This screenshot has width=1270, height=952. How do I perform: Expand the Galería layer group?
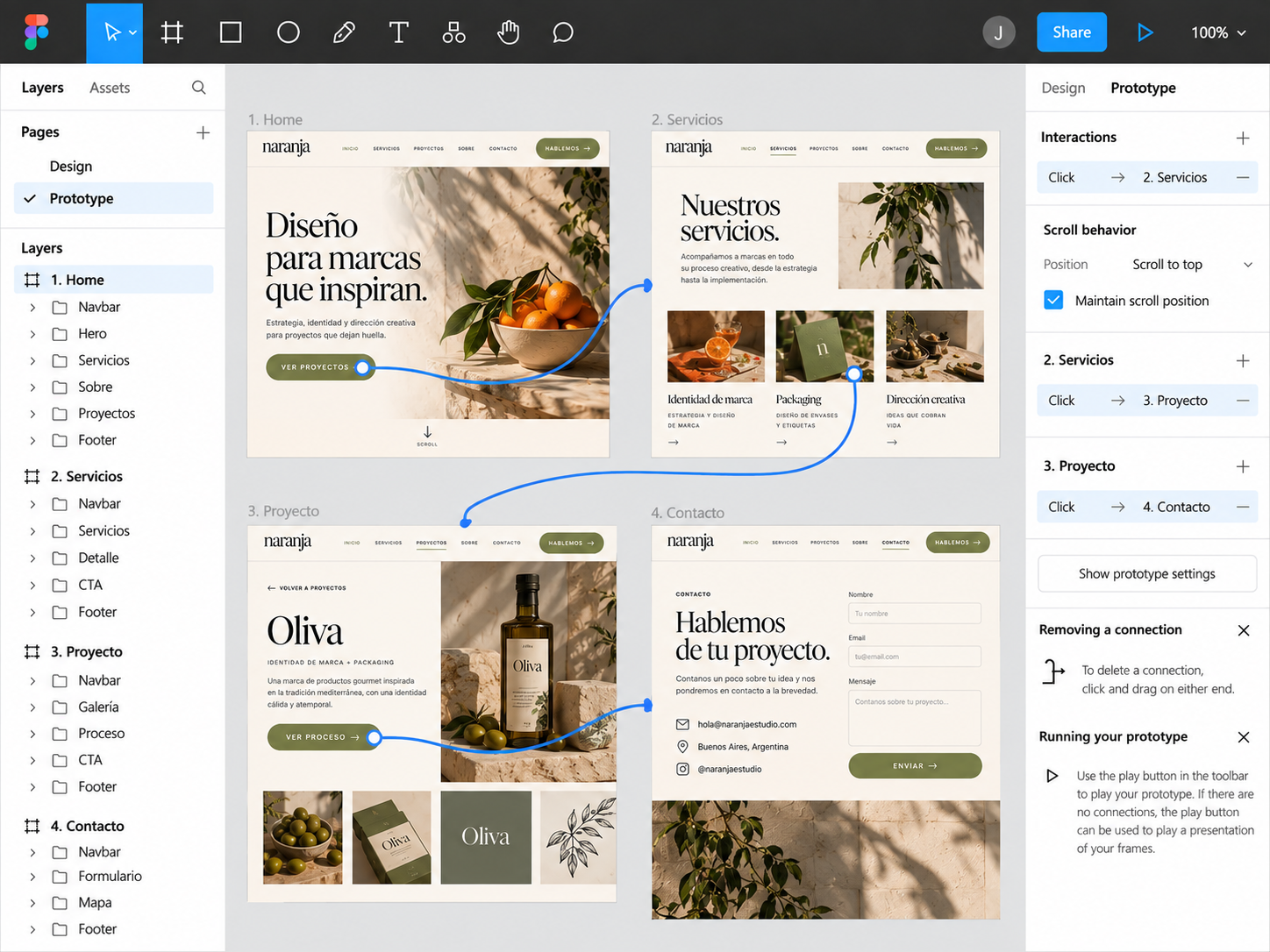(x=32, y=707)
